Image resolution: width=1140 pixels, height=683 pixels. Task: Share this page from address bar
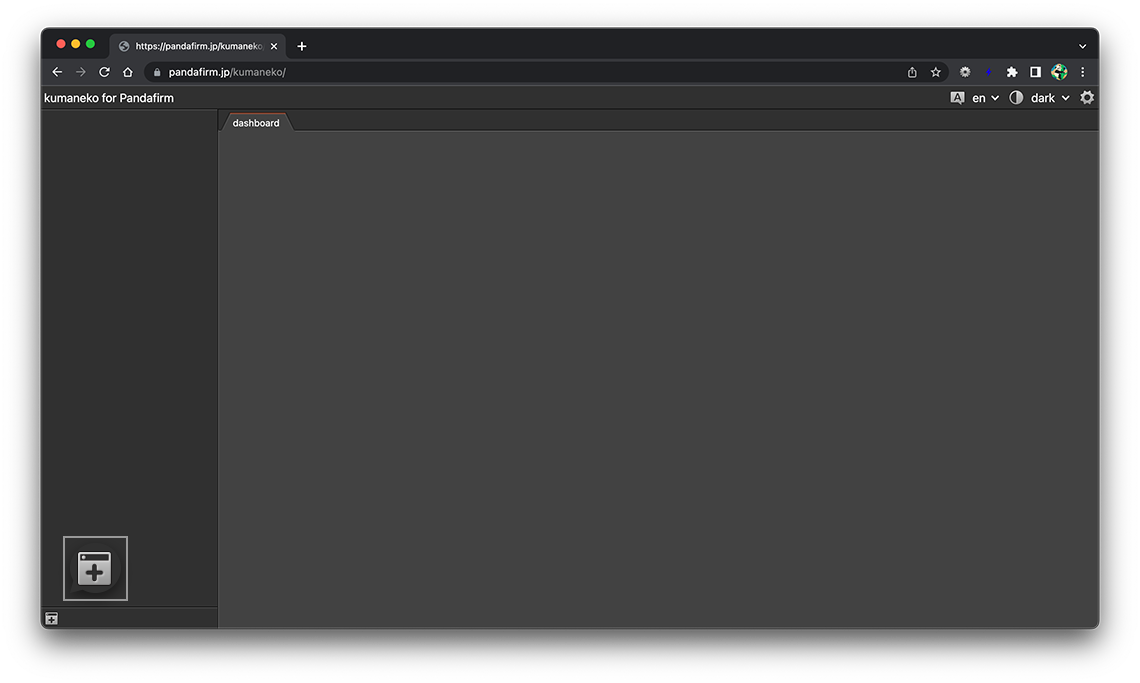click(912, 72)
